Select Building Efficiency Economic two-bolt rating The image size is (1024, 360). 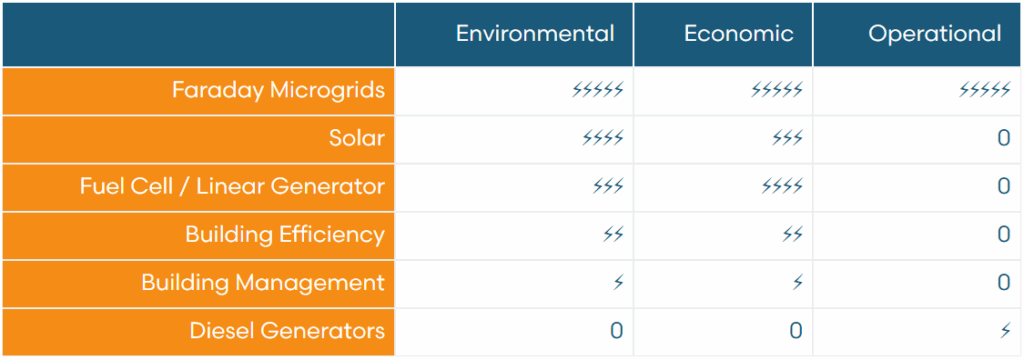(792, 235)
